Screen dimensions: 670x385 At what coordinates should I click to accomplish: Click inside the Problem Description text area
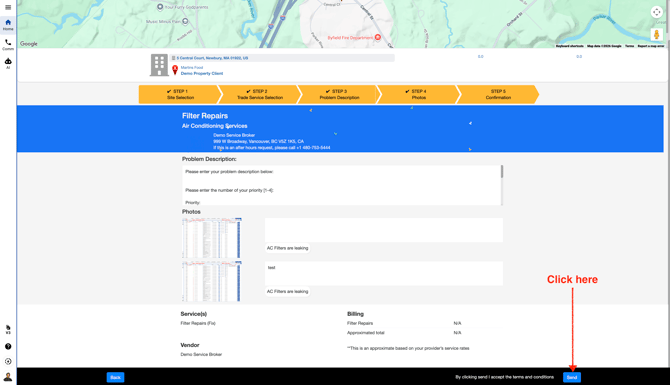(341, 185)
